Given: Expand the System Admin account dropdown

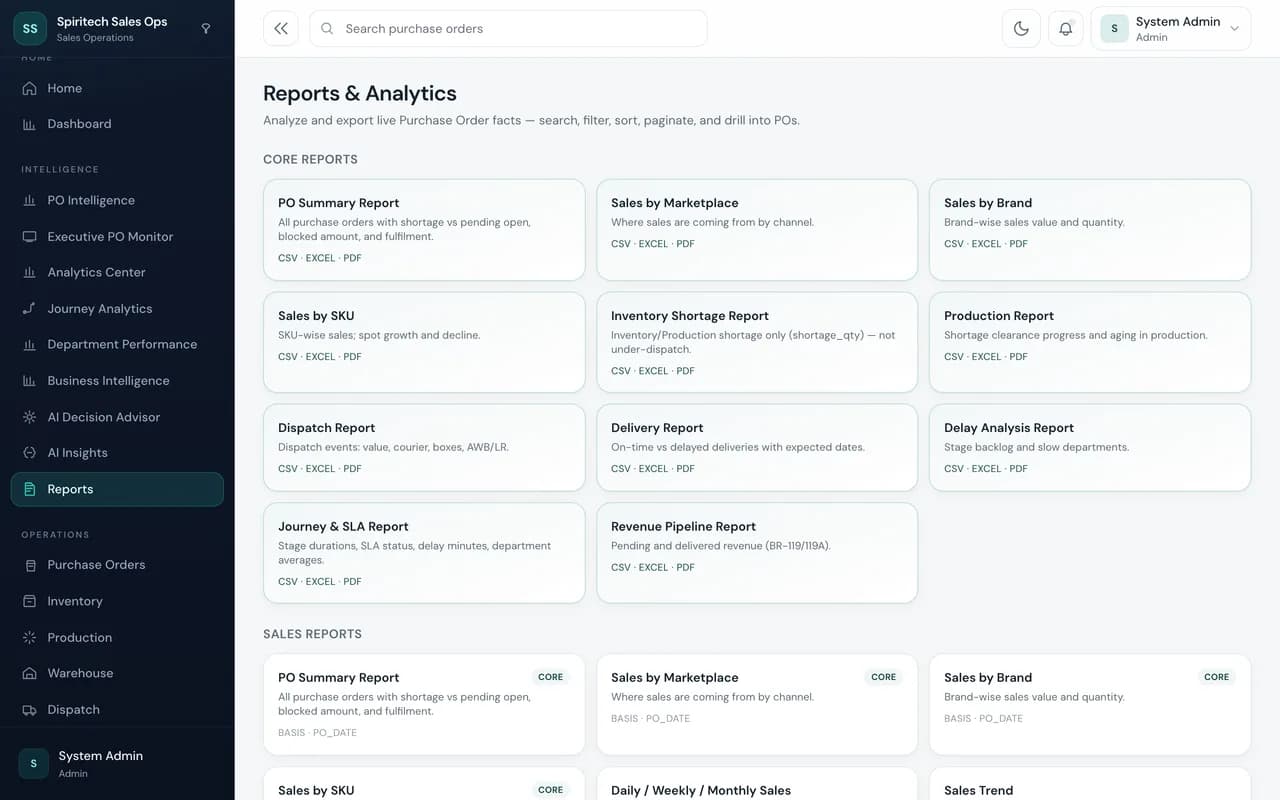Looking at the screenshot, I should (x=1170, y=29).
